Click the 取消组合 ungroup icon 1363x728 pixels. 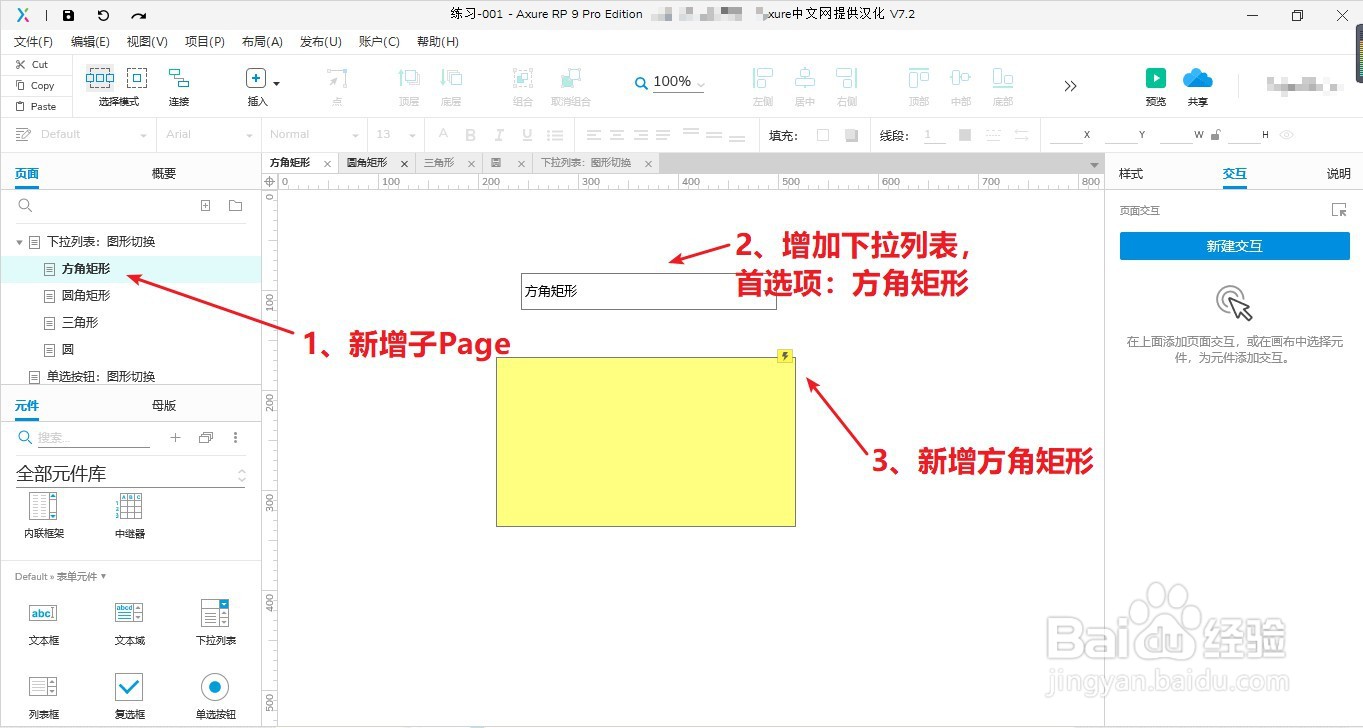571,78
